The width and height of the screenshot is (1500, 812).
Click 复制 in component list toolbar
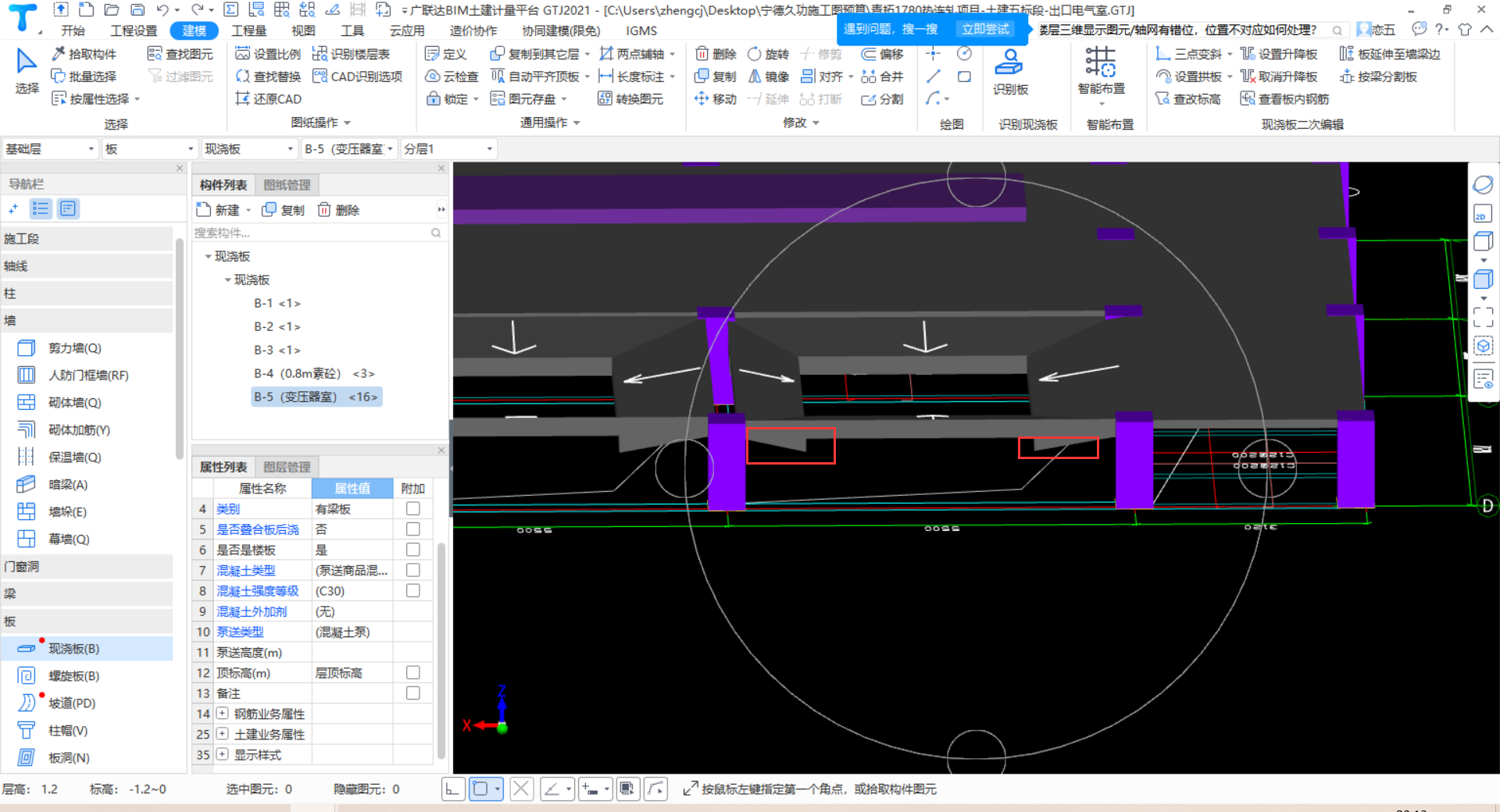(x=284, y=210)
